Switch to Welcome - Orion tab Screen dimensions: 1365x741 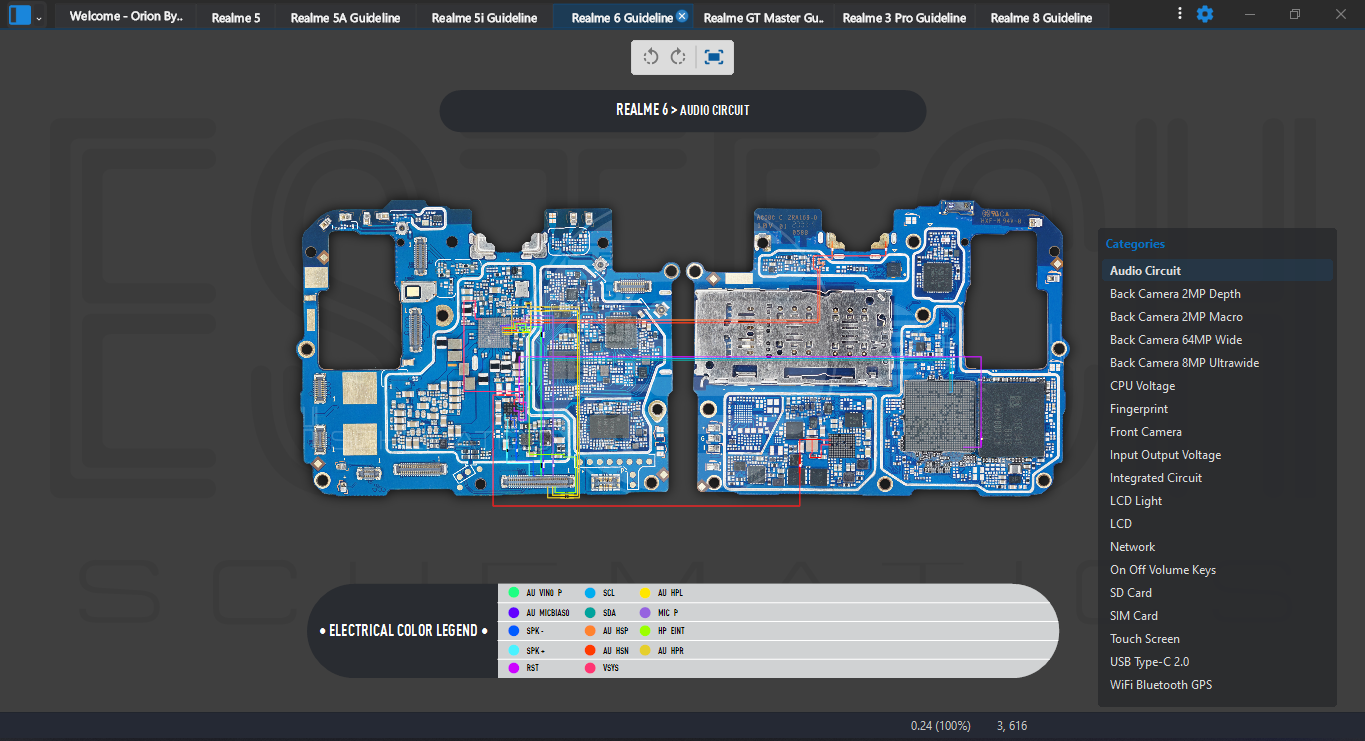(126, 17)
